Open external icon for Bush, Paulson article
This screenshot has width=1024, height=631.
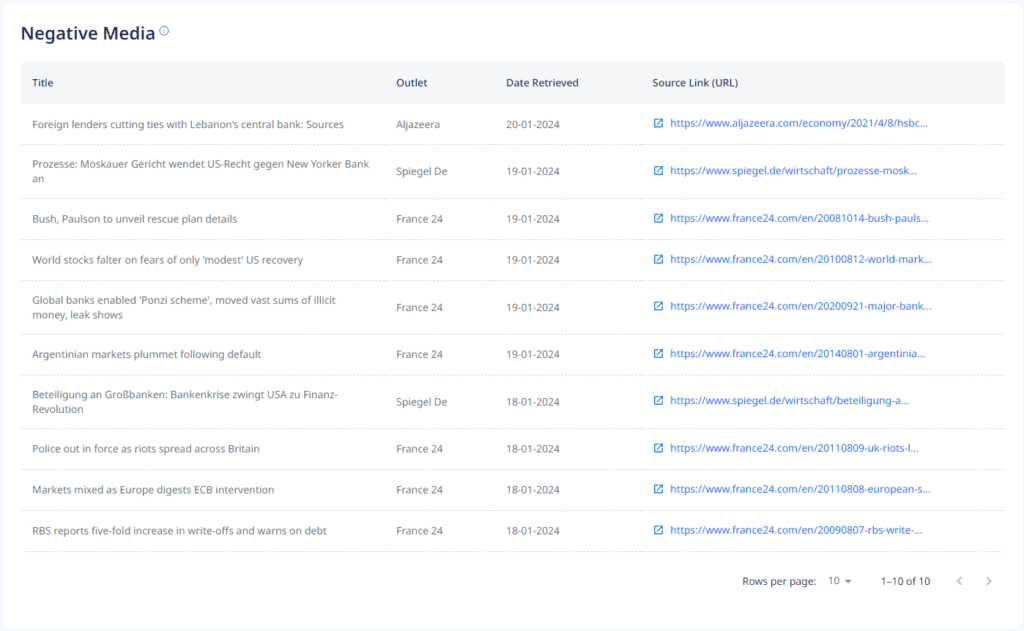pyautogui.click(x=658, y=218)
